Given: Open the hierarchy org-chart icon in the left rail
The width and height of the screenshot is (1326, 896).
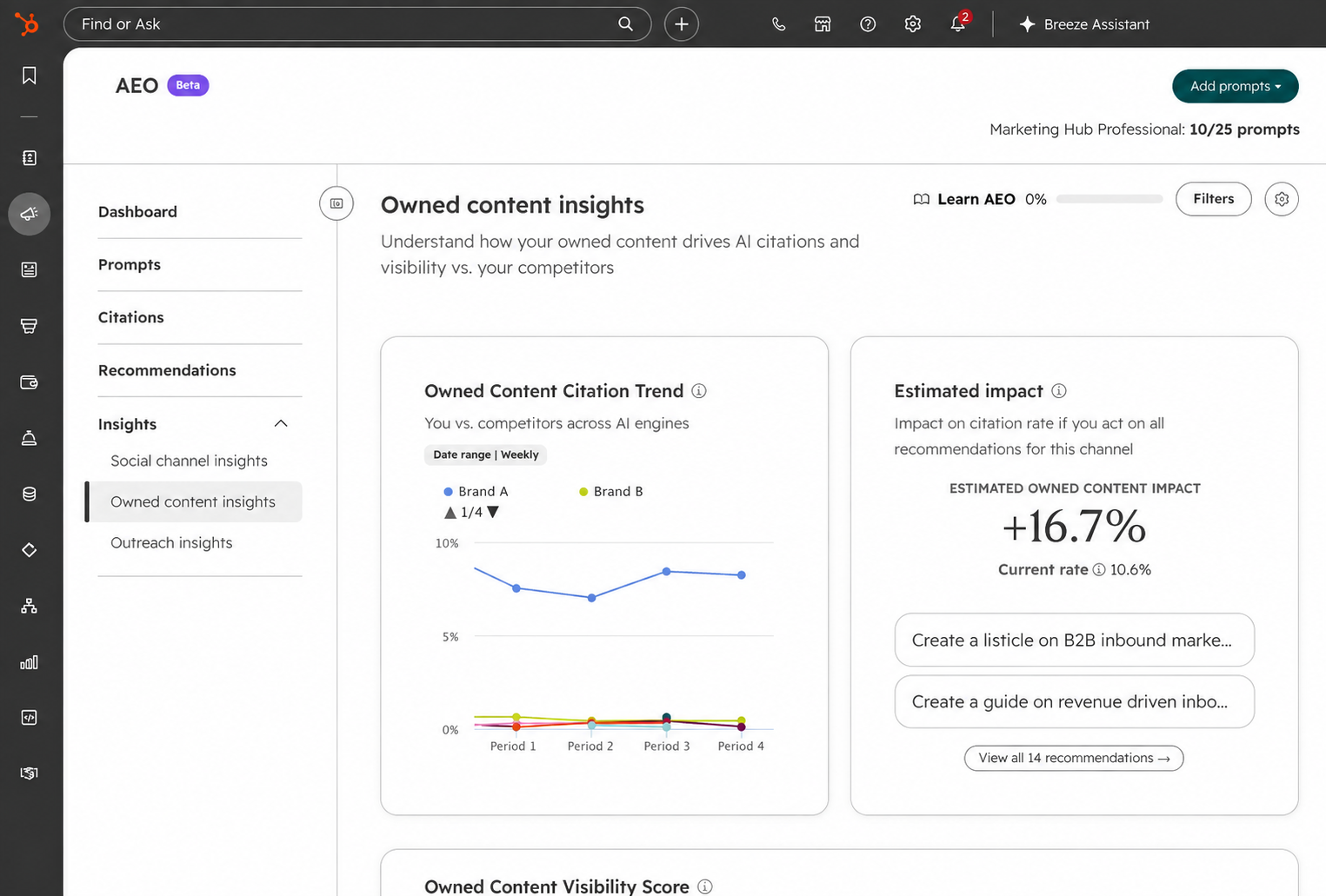Looking at the screenshot, I should [x=30, y=606].
